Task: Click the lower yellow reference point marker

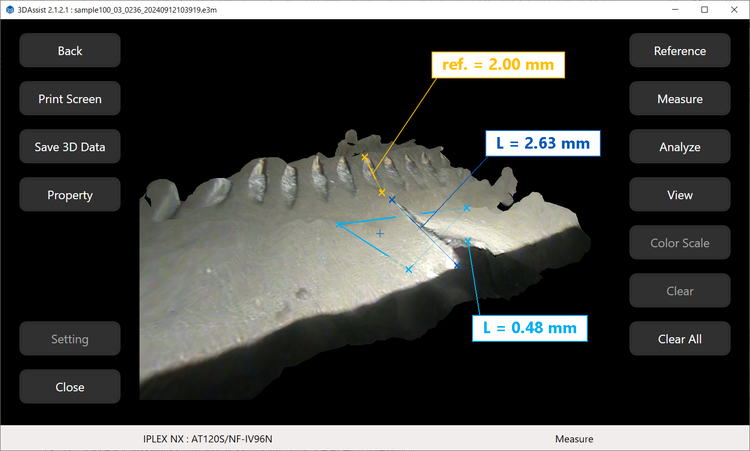Action: point(382,191)
